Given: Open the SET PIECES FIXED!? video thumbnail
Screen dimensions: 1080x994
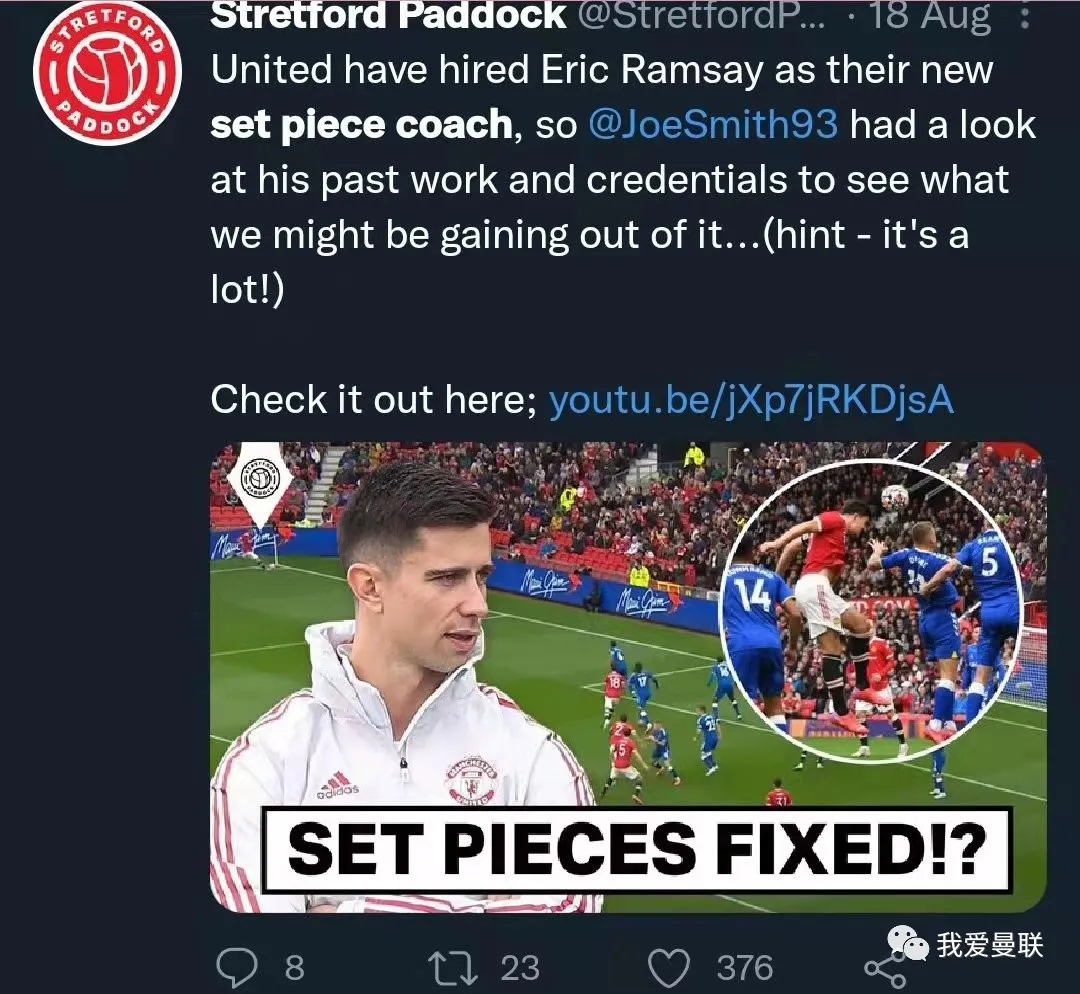Looking at the screenshot, I should pos(628,677).
